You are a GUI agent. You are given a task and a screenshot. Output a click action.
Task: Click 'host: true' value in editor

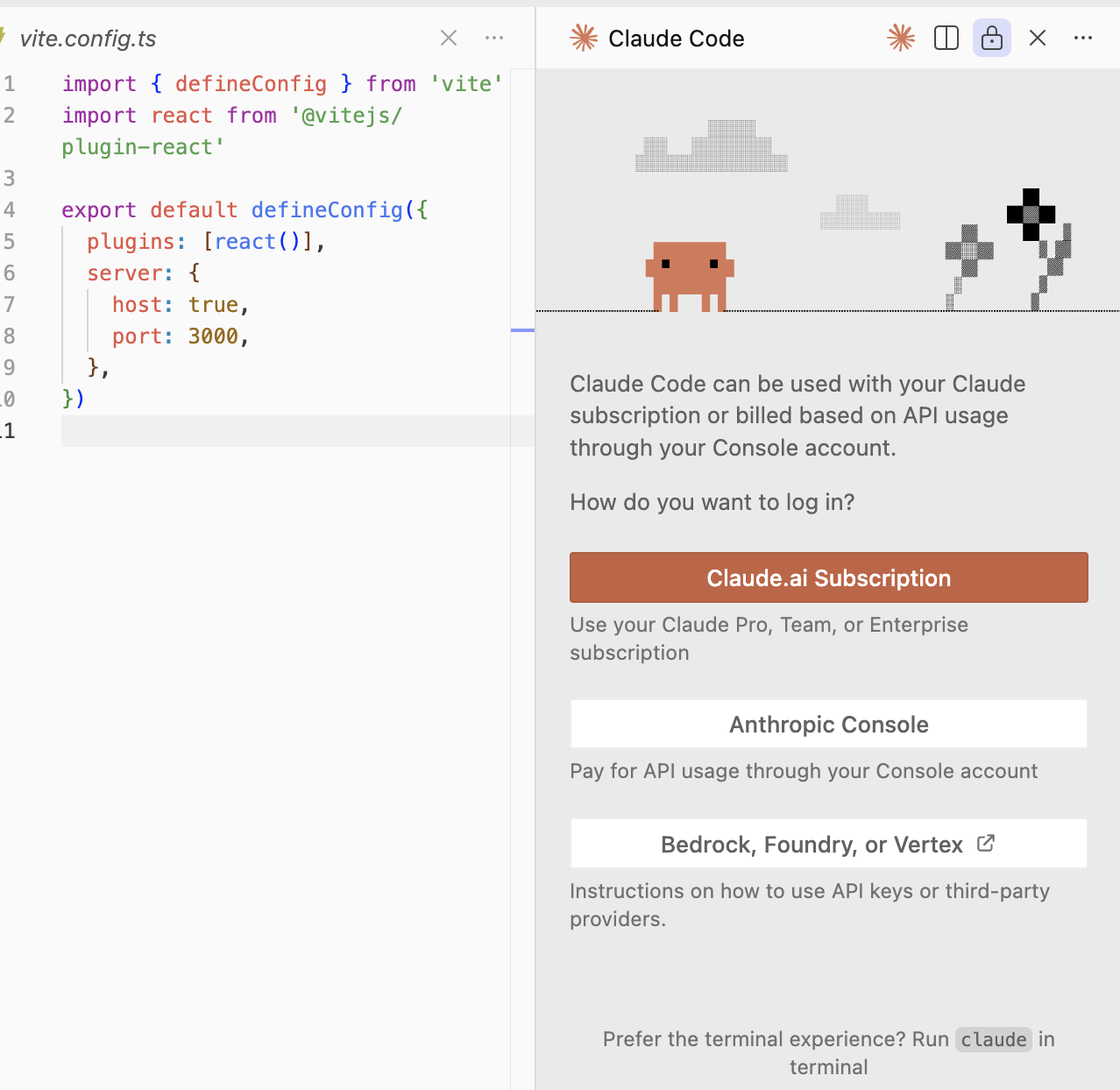(x=181, y=305)
